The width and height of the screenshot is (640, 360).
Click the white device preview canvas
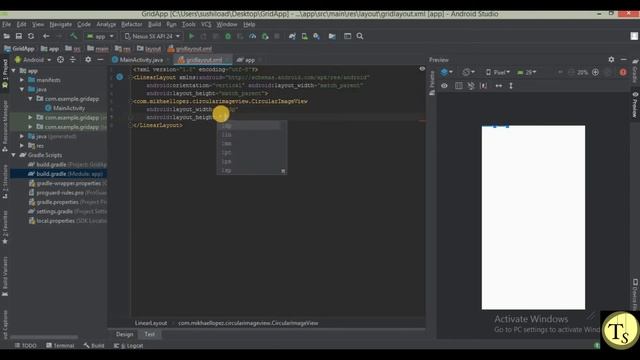(x=533, y=218)
